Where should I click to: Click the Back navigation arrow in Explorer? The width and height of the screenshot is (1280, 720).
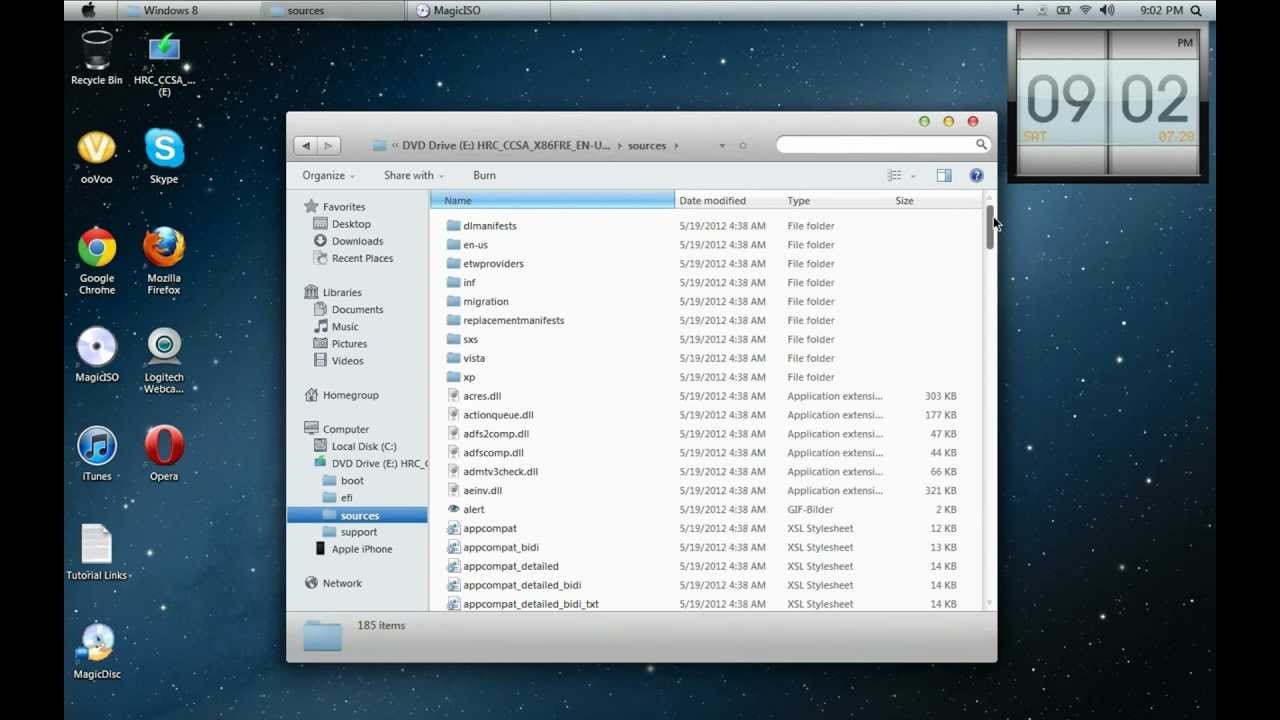pos(306,146)
